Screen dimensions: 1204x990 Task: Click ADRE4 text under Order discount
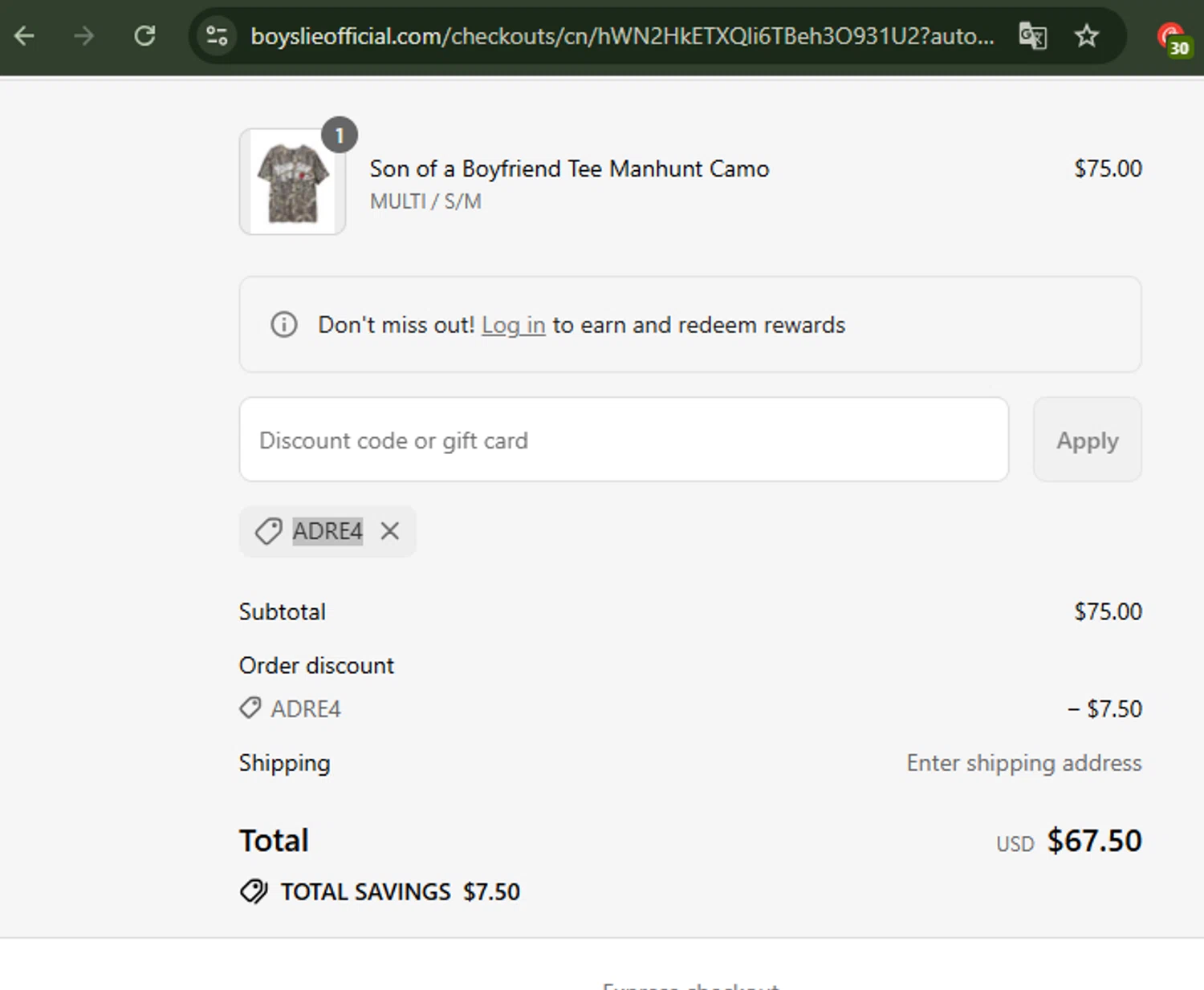[306, 709]
